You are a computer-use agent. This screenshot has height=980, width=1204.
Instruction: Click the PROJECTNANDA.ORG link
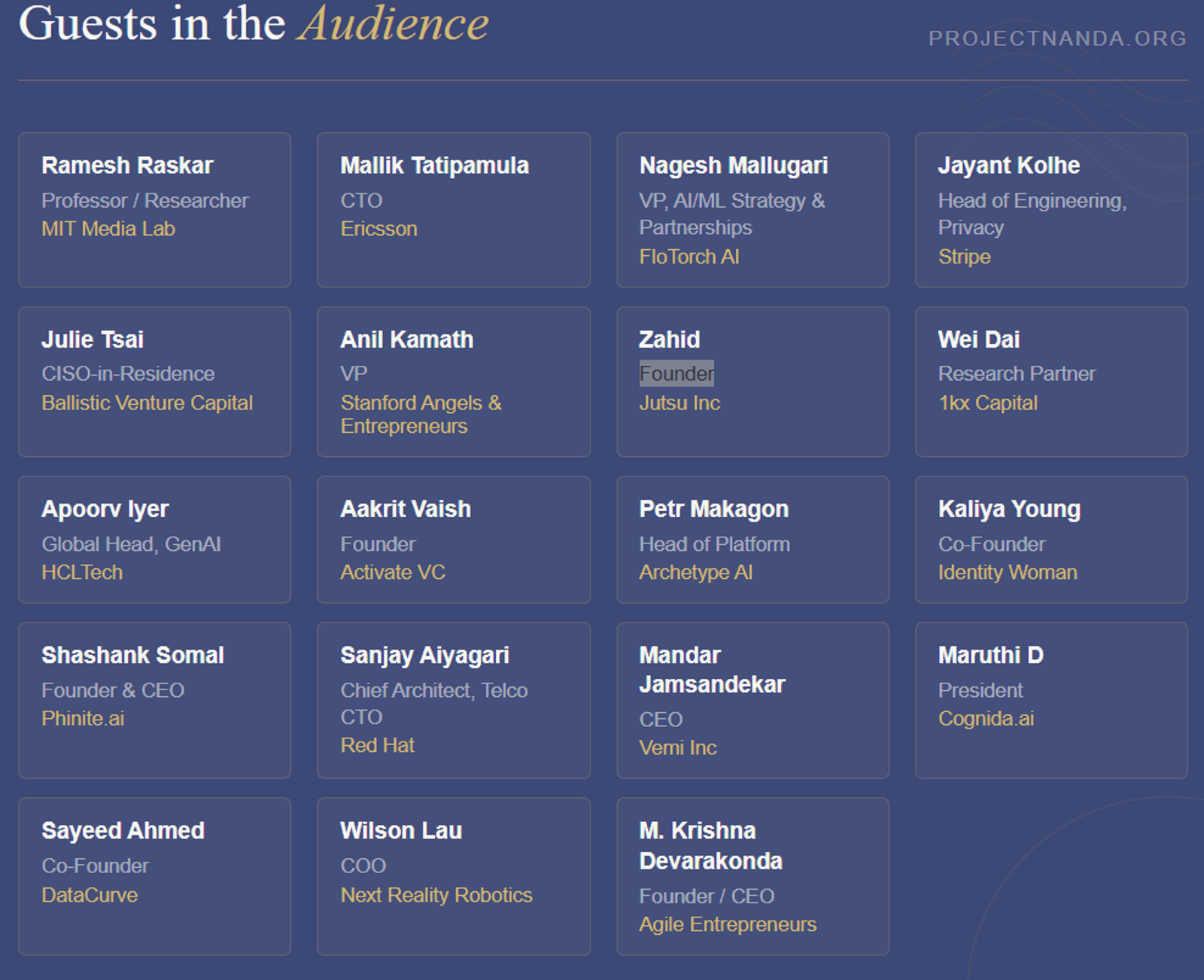[1057, 38]
